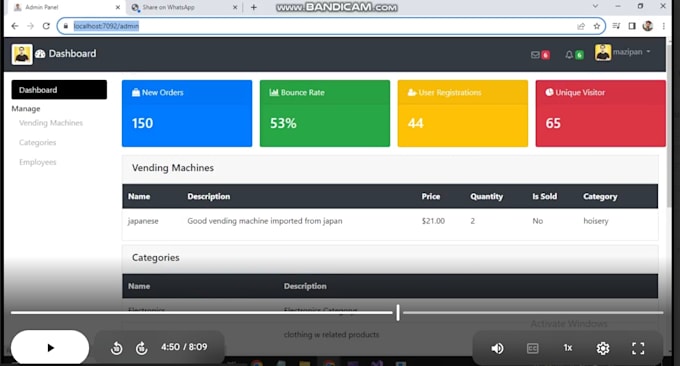Play the video with play button
This screenshot has width=680, height=366.
(50, 347)
